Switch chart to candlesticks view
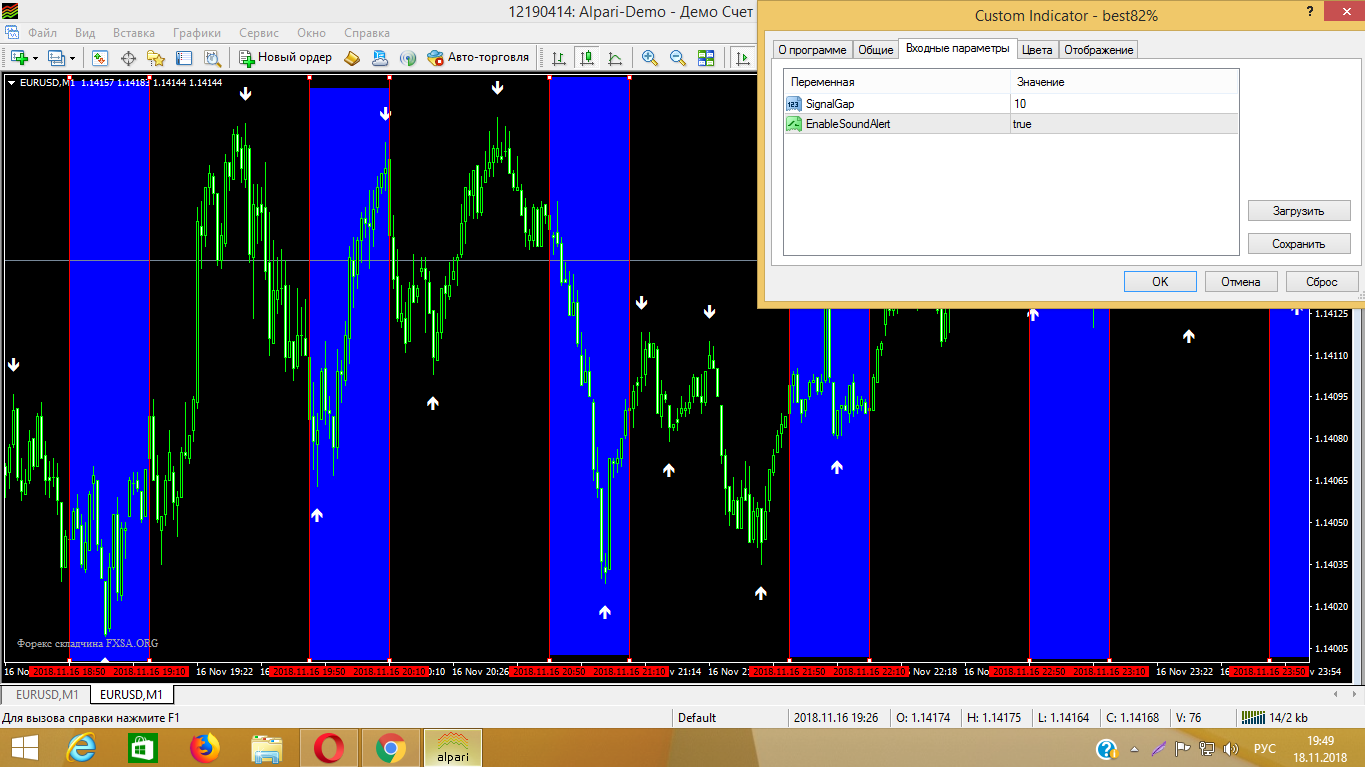Screen dimensions: 1365x767 click(x=586, y=58)
